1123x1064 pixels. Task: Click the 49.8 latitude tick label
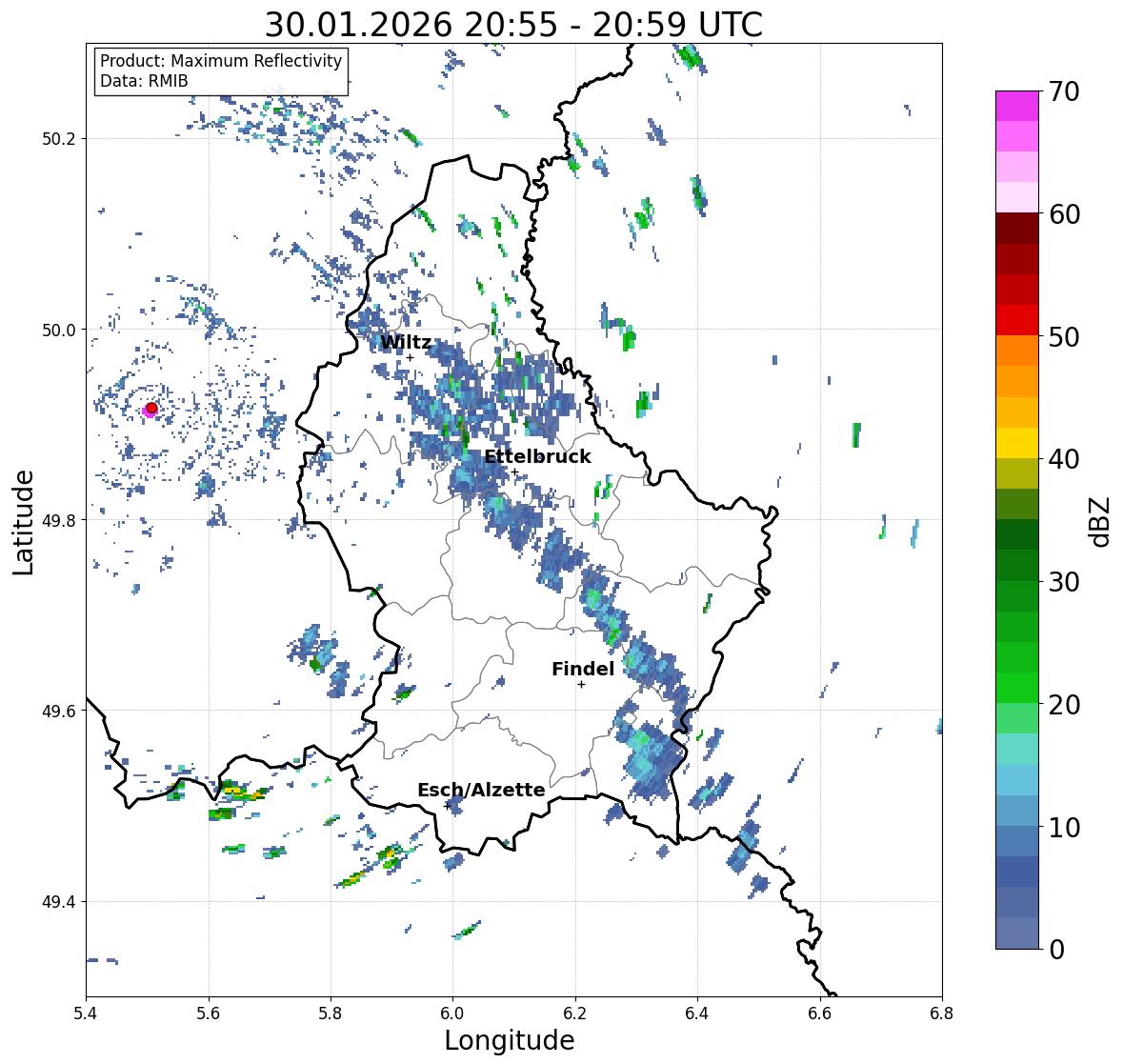pyautogui.click(x=59, y=520)
